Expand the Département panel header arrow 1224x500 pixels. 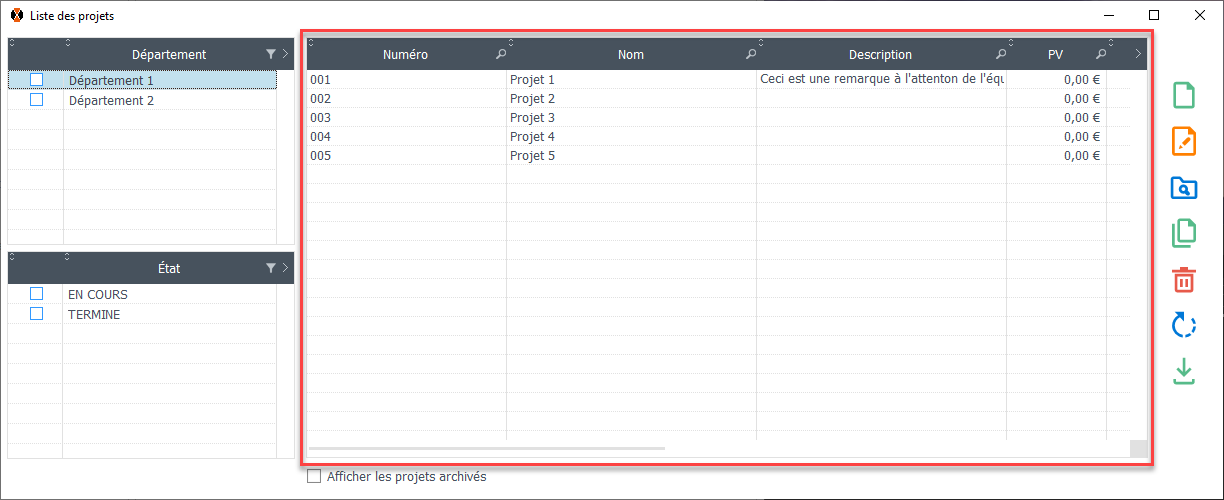[285, 54]
